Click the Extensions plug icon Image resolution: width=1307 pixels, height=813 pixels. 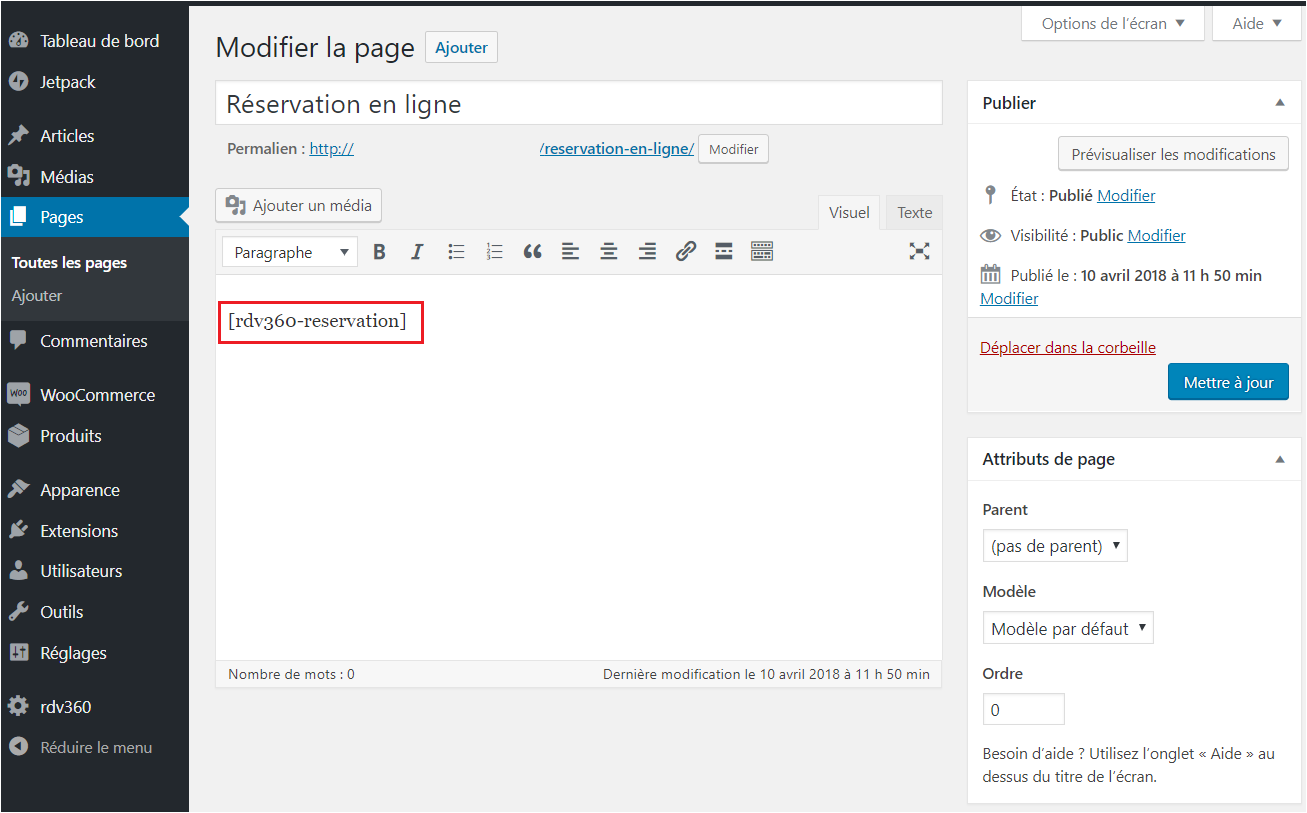[18, 531]
